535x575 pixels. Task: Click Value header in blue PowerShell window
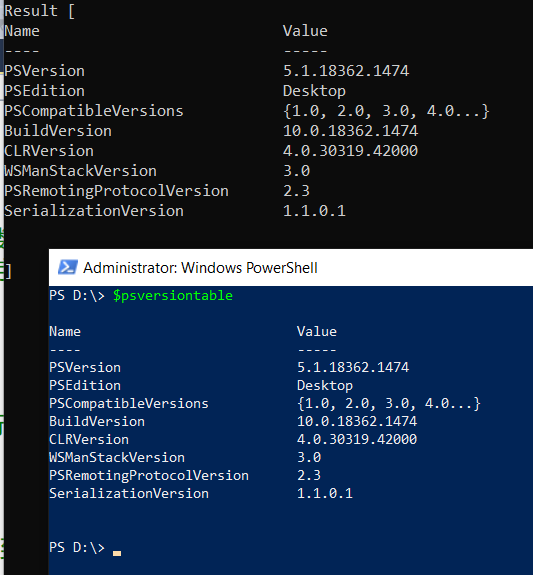click(317, 332)
